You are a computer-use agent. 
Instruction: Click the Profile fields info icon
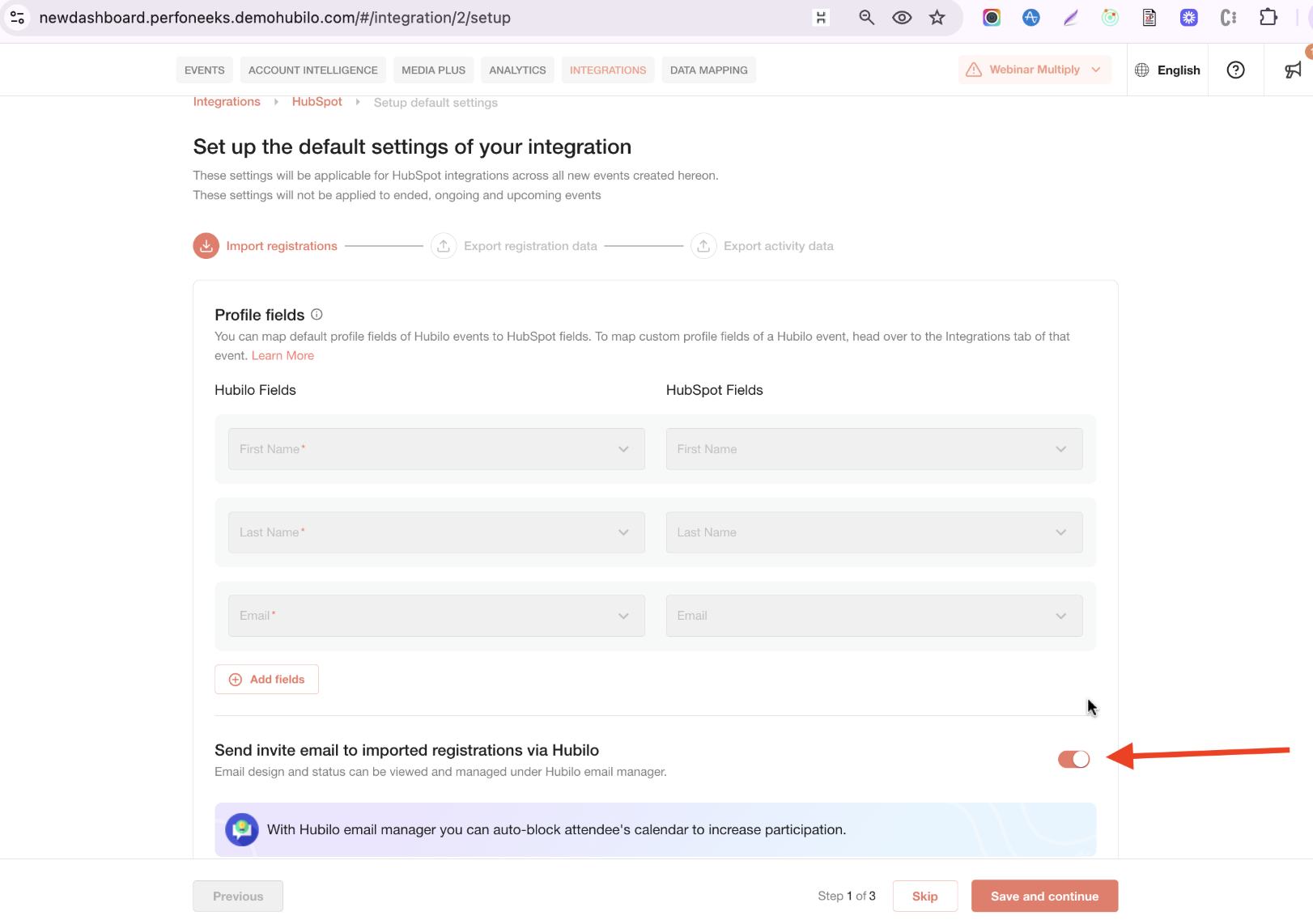click(317, 314)
